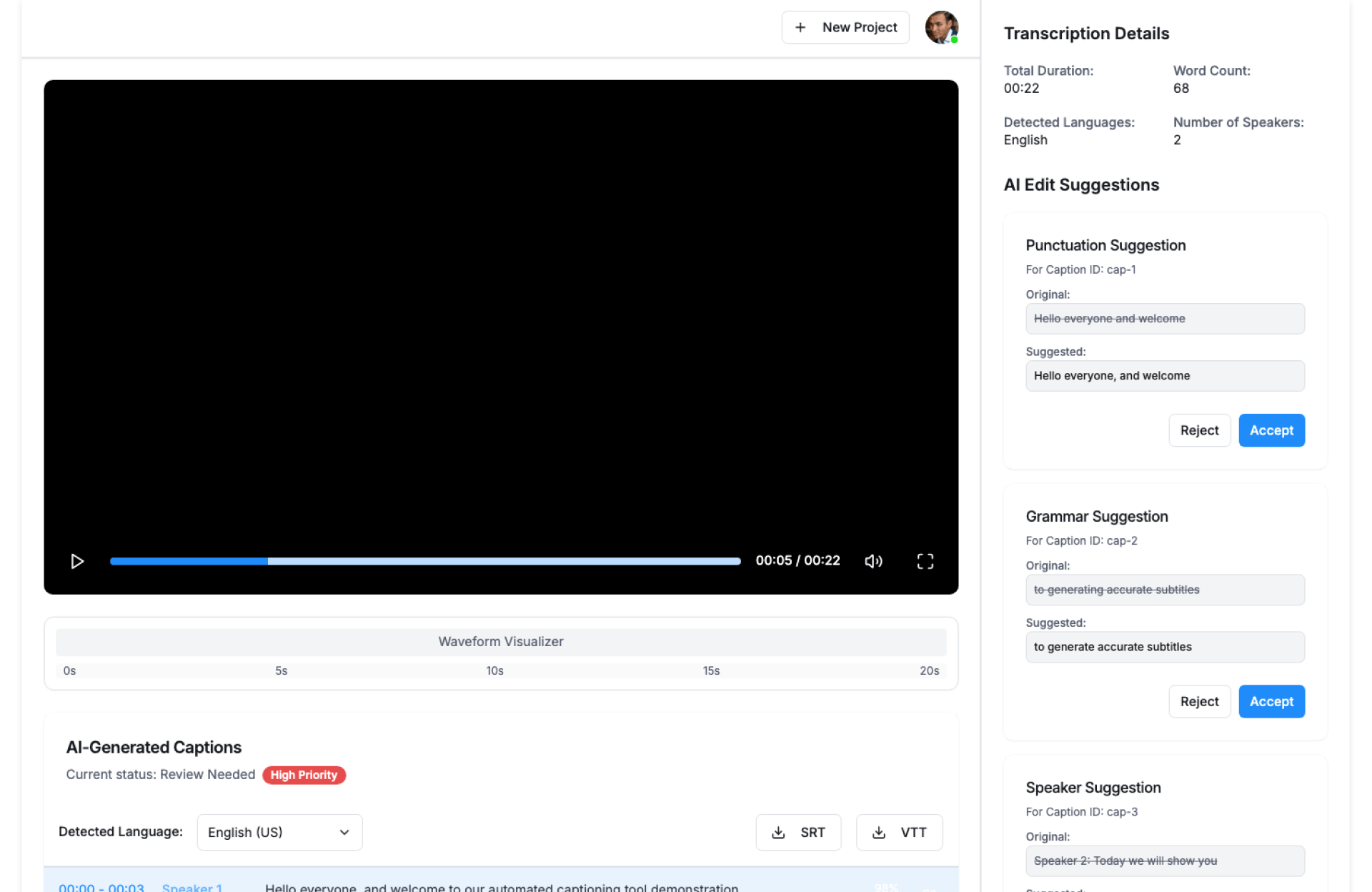Reject the Grammar Suggestion

tap(1198, 701)
